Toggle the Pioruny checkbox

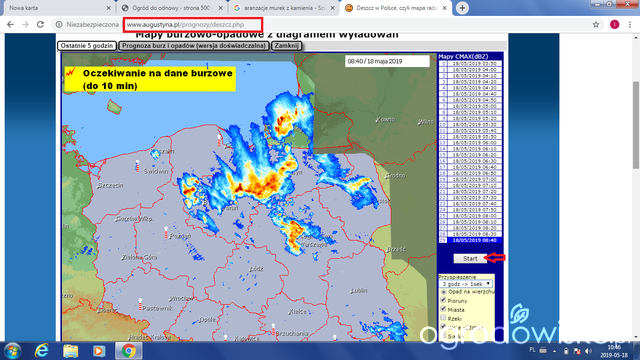[443, 300]
